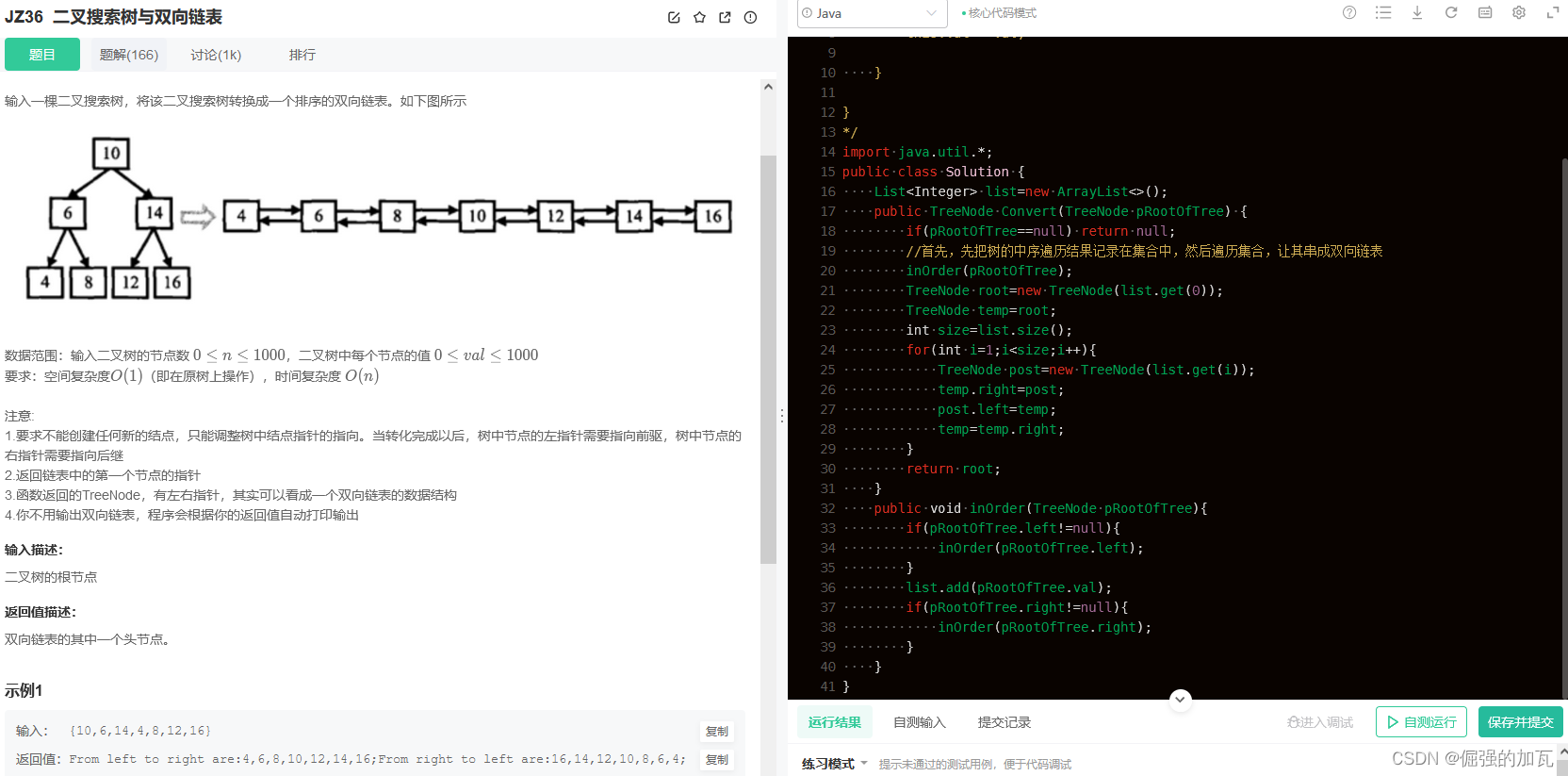
Task: Open the 题解(166) tab
Action: click(x=129, y=55)
